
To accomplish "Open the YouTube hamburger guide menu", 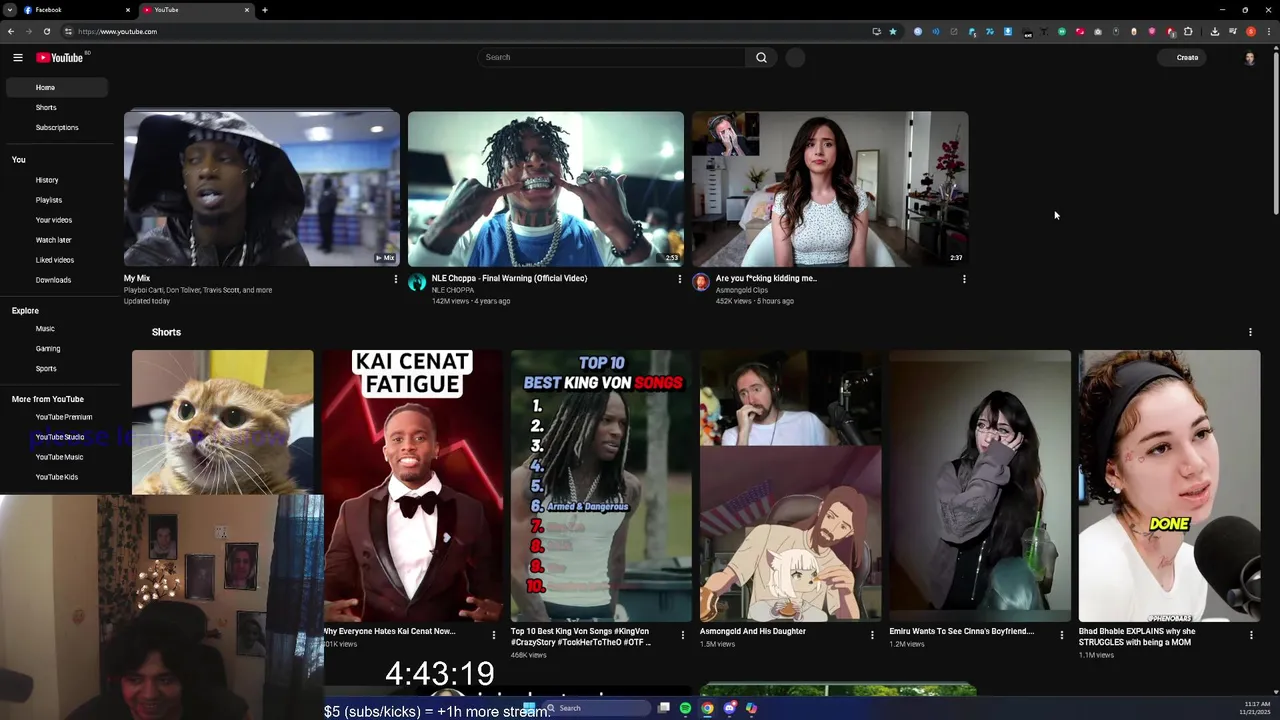I will coord(18,58).
